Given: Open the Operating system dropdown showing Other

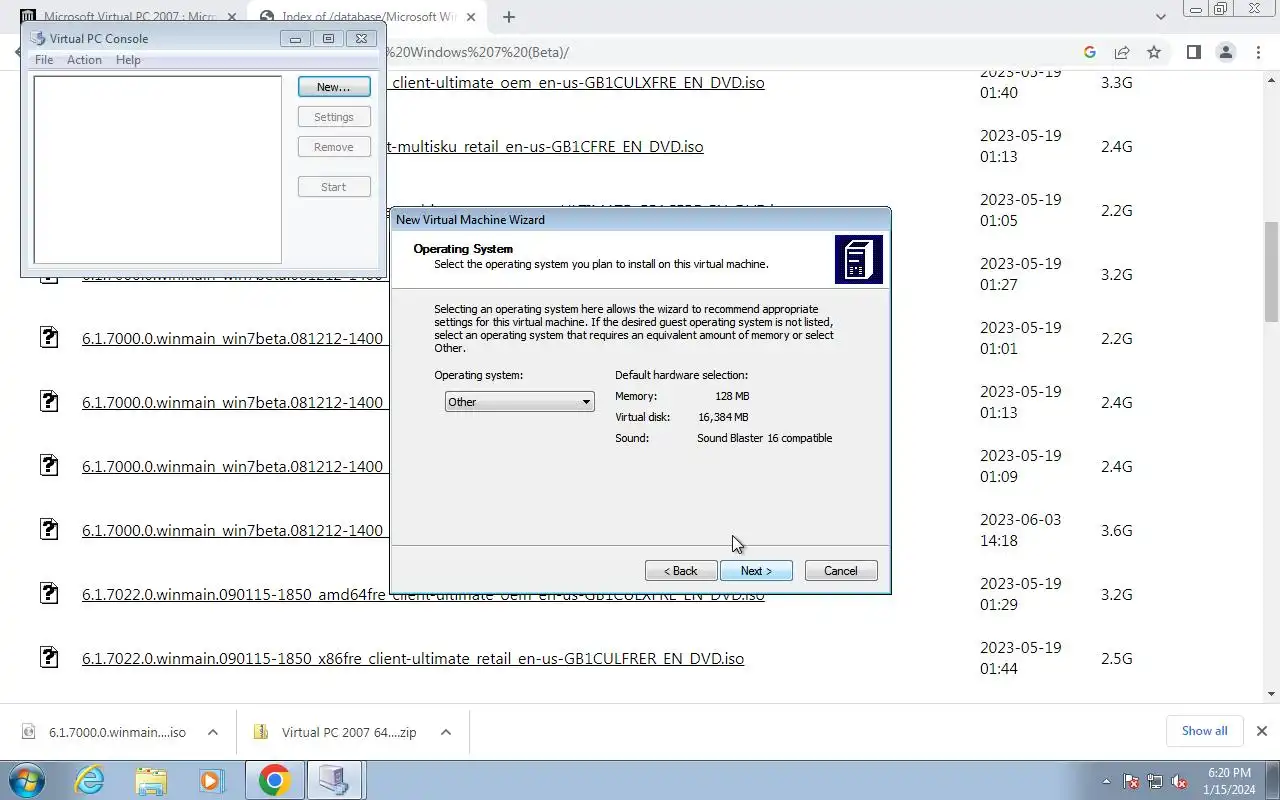Looking at the screenshot, I should coord(519,402).
